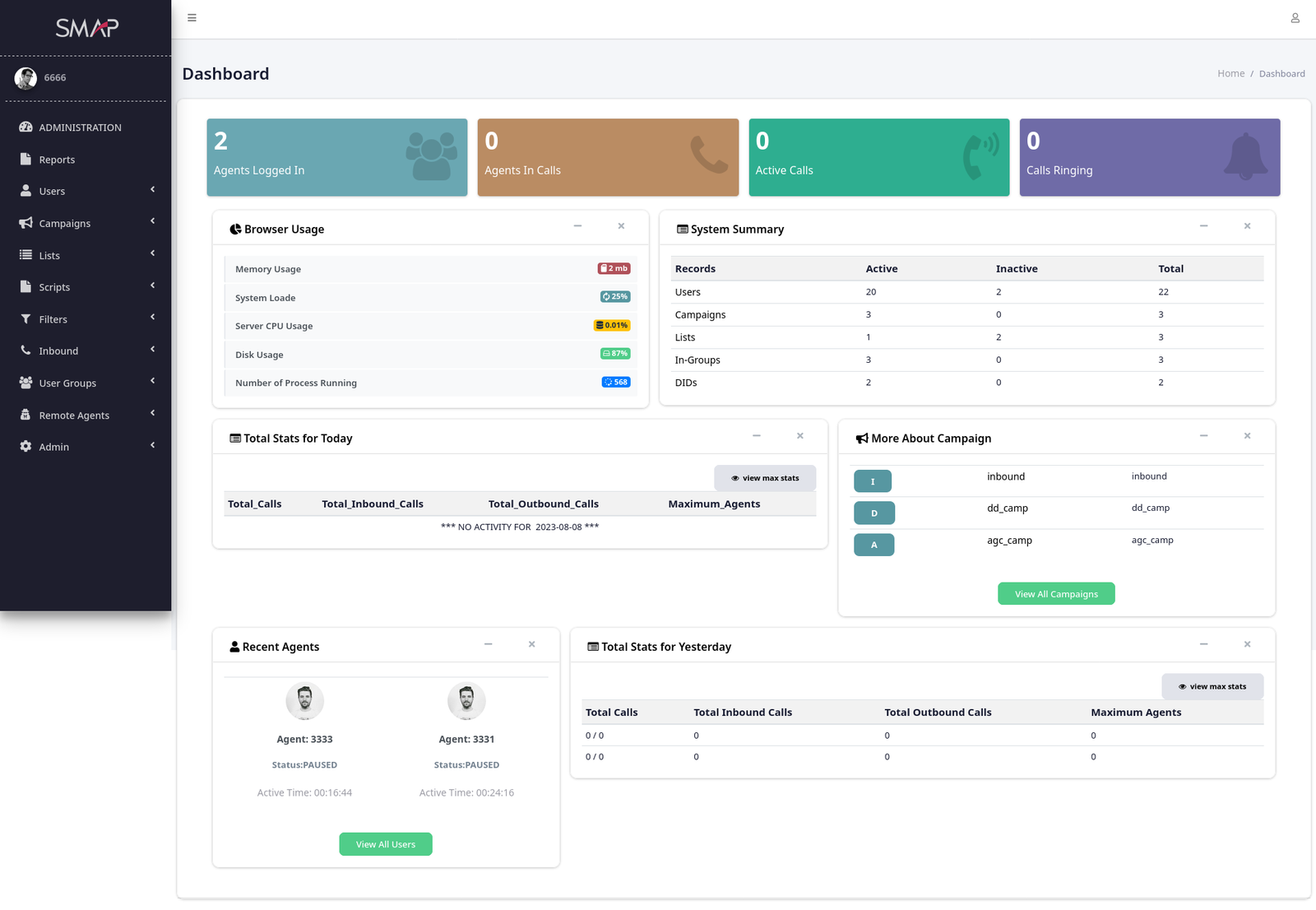Viewport: 1316px width, 910px height.
Task: Click the Campaigns megaphone icon in sidebar
Action: (x=24, y=222)
